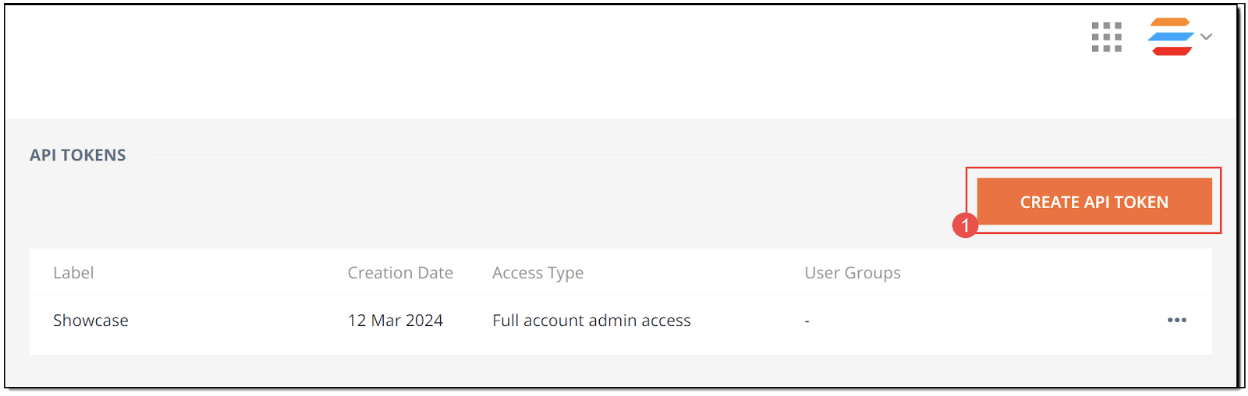Expand the account menu chevron
Image resolution: width=1248 pixels, height=396 pixels.
pos(1206,37)
